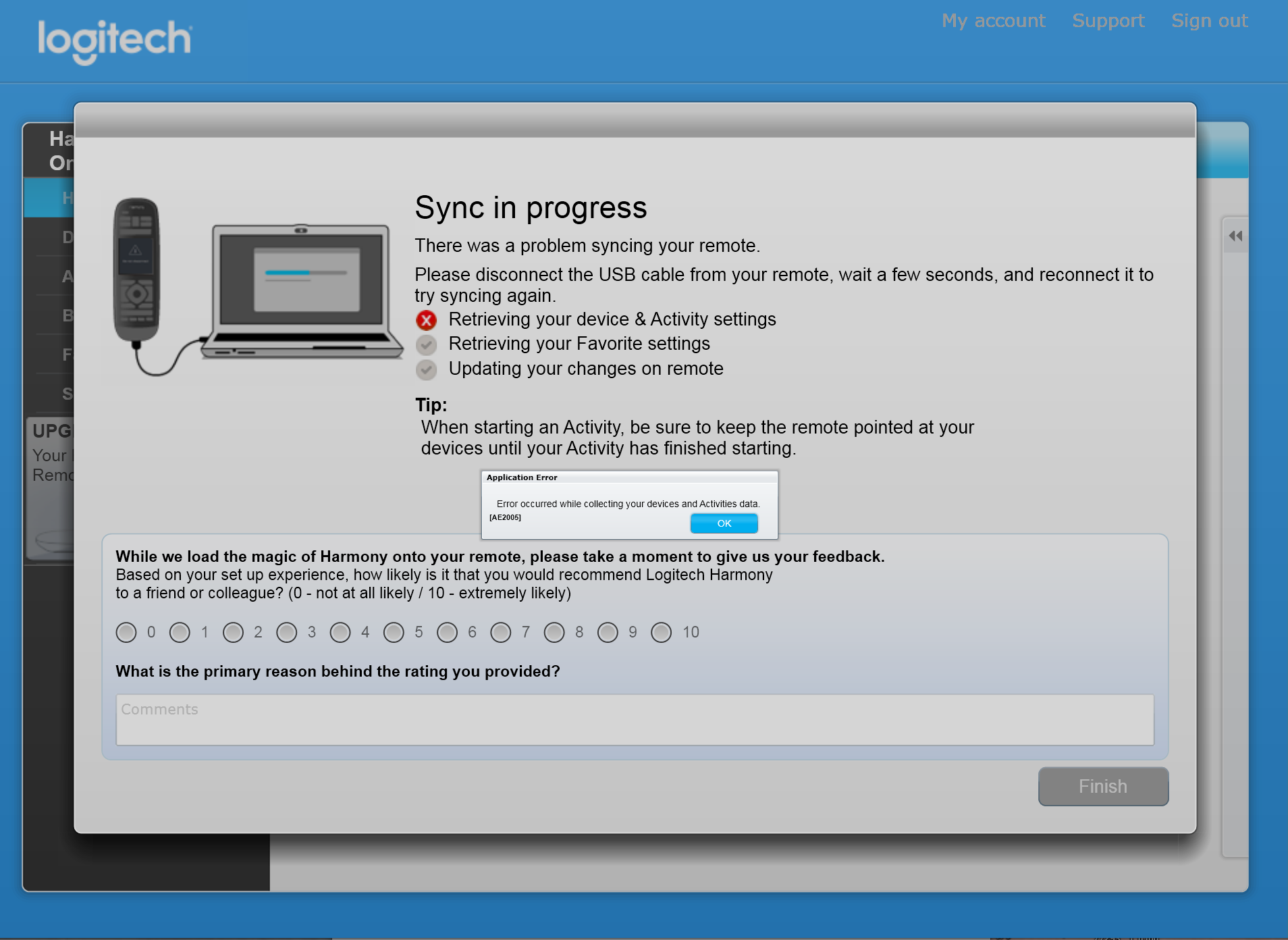Click 'Retrieving your device & Activity settings' text
This screenshot has width=1288, height=940.
click(612, 319)
